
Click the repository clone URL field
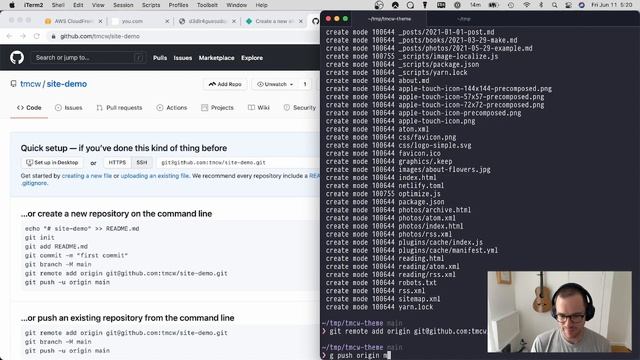coord(238,162)
